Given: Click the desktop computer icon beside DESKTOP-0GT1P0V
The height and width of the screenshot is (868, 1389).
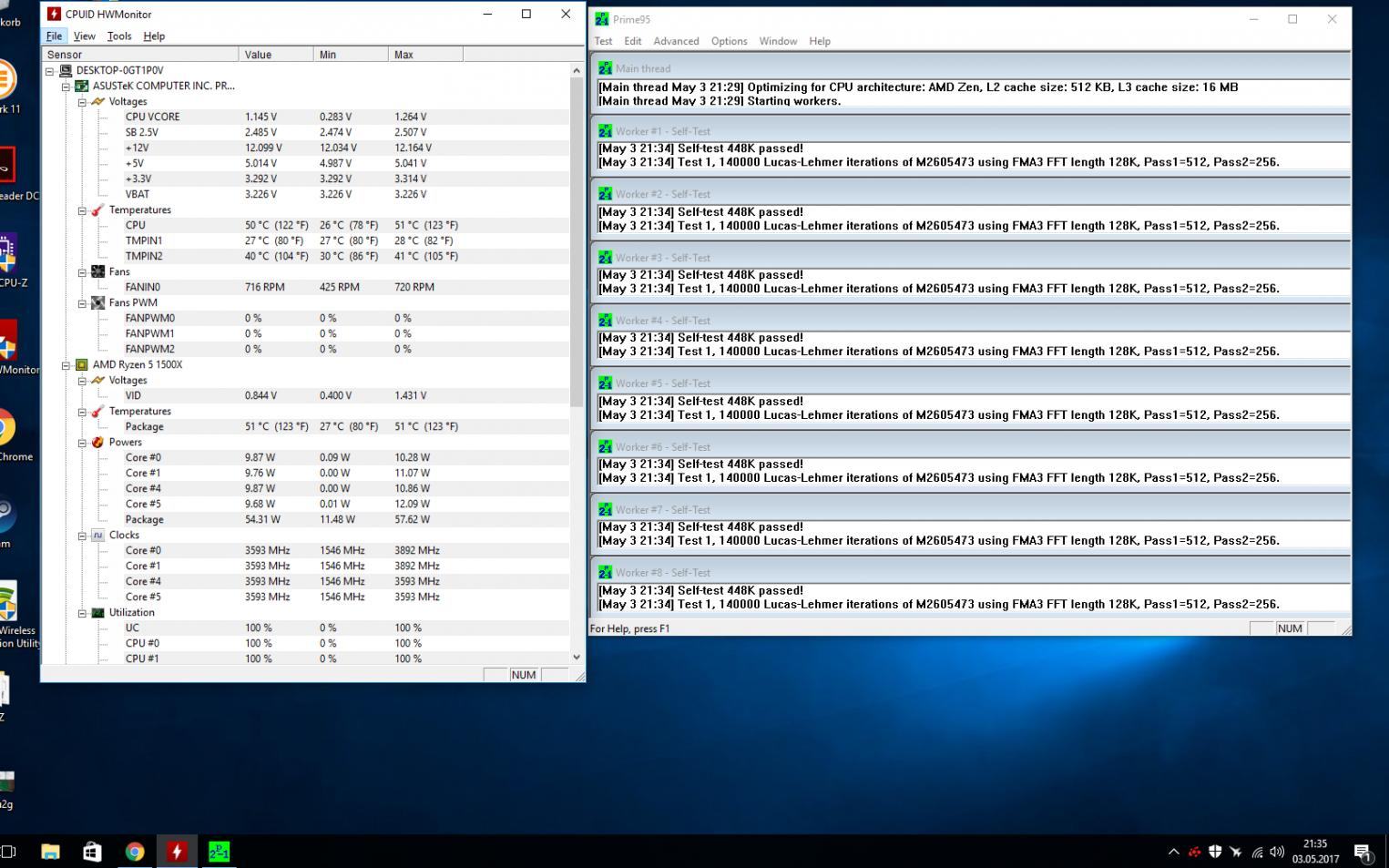Looking at the screenshot, I should [66, 70].
